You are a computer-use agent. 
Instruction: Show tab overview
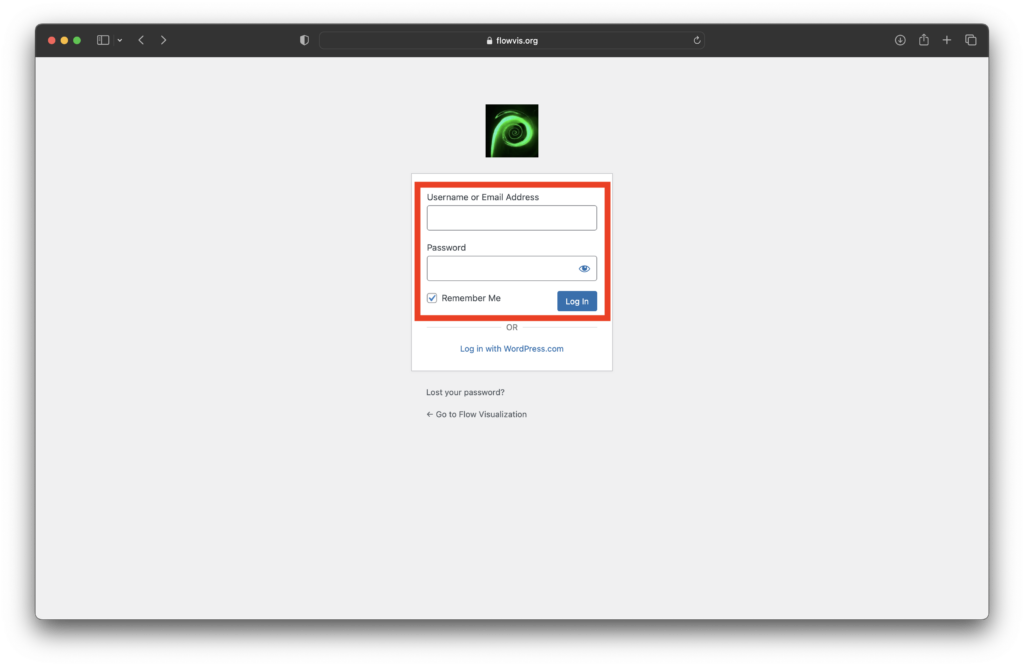(971, 40)
